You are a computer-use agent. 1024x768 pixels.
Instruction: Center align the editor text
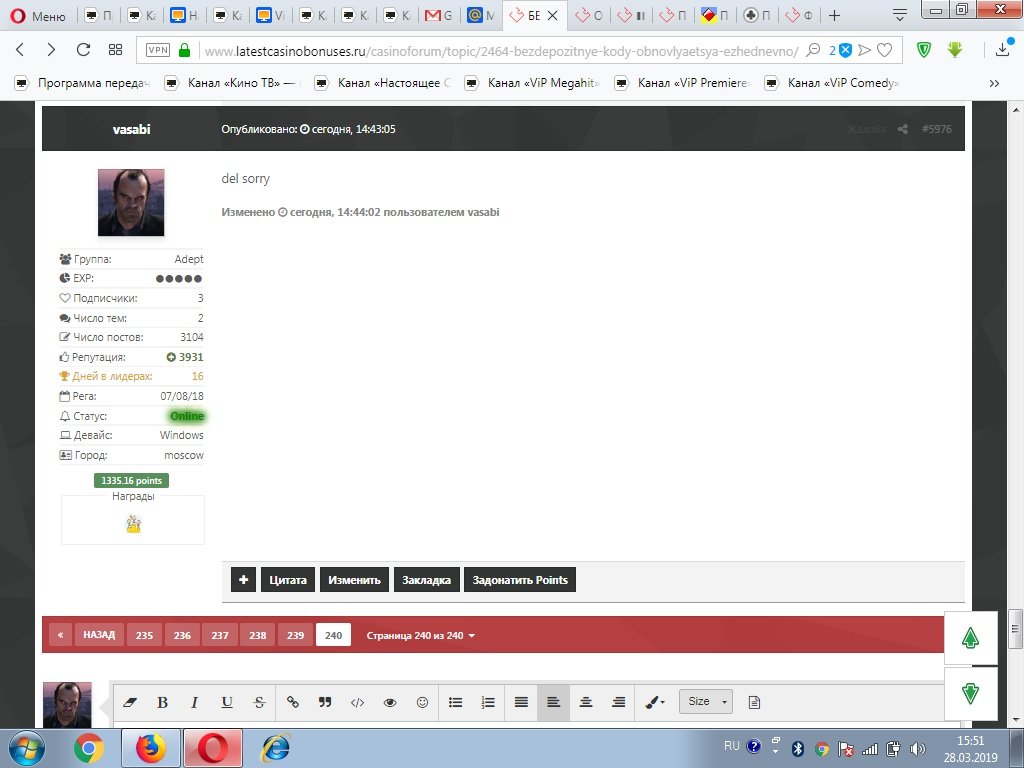click(586, 702)
